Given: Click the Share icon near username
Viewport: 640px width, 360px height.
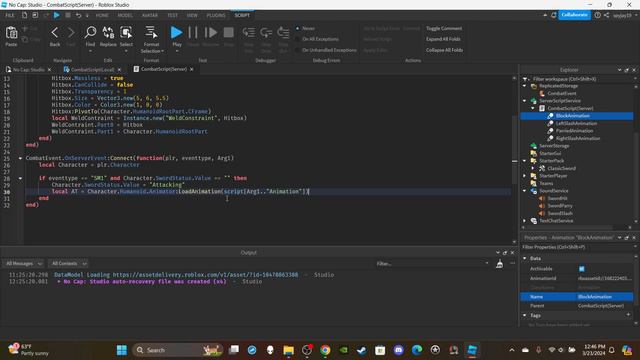Looking at the screenshot, I should (607, 15).
